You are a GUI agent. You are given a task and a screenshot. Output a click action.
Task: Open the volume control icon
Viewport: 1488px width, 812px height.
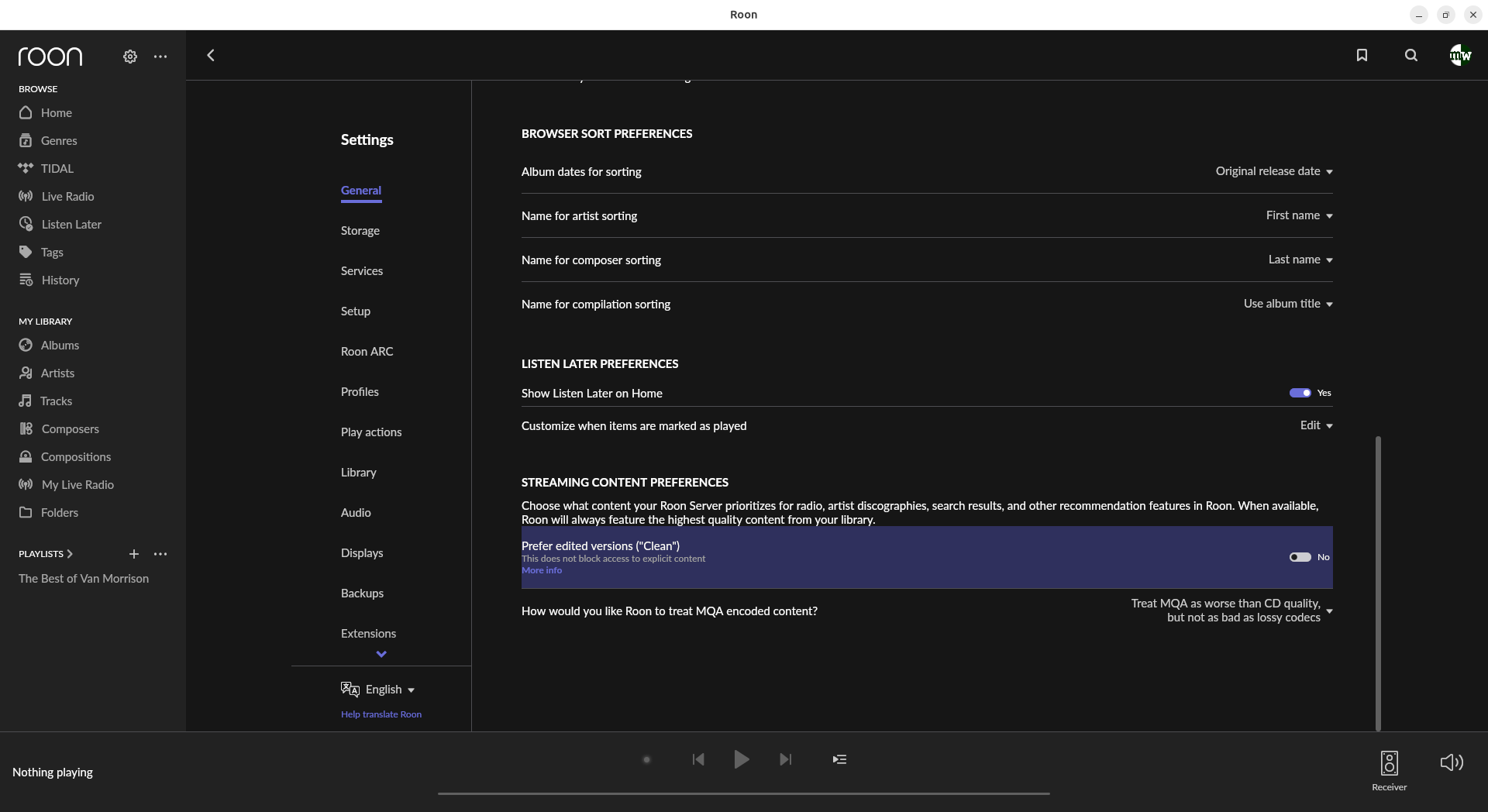[1451, 762]
